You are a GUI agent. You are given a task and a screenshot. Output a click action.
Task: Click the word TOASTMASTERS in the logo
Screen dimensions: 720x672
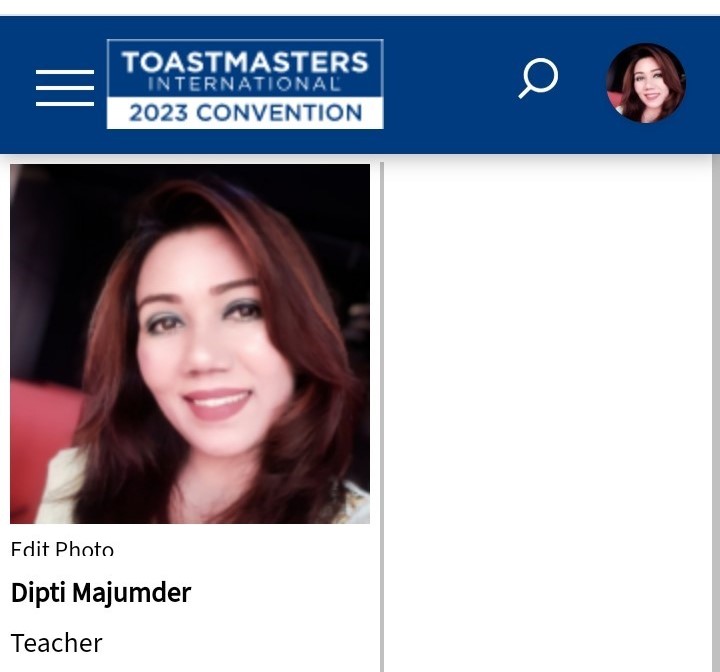pos(245,62)
